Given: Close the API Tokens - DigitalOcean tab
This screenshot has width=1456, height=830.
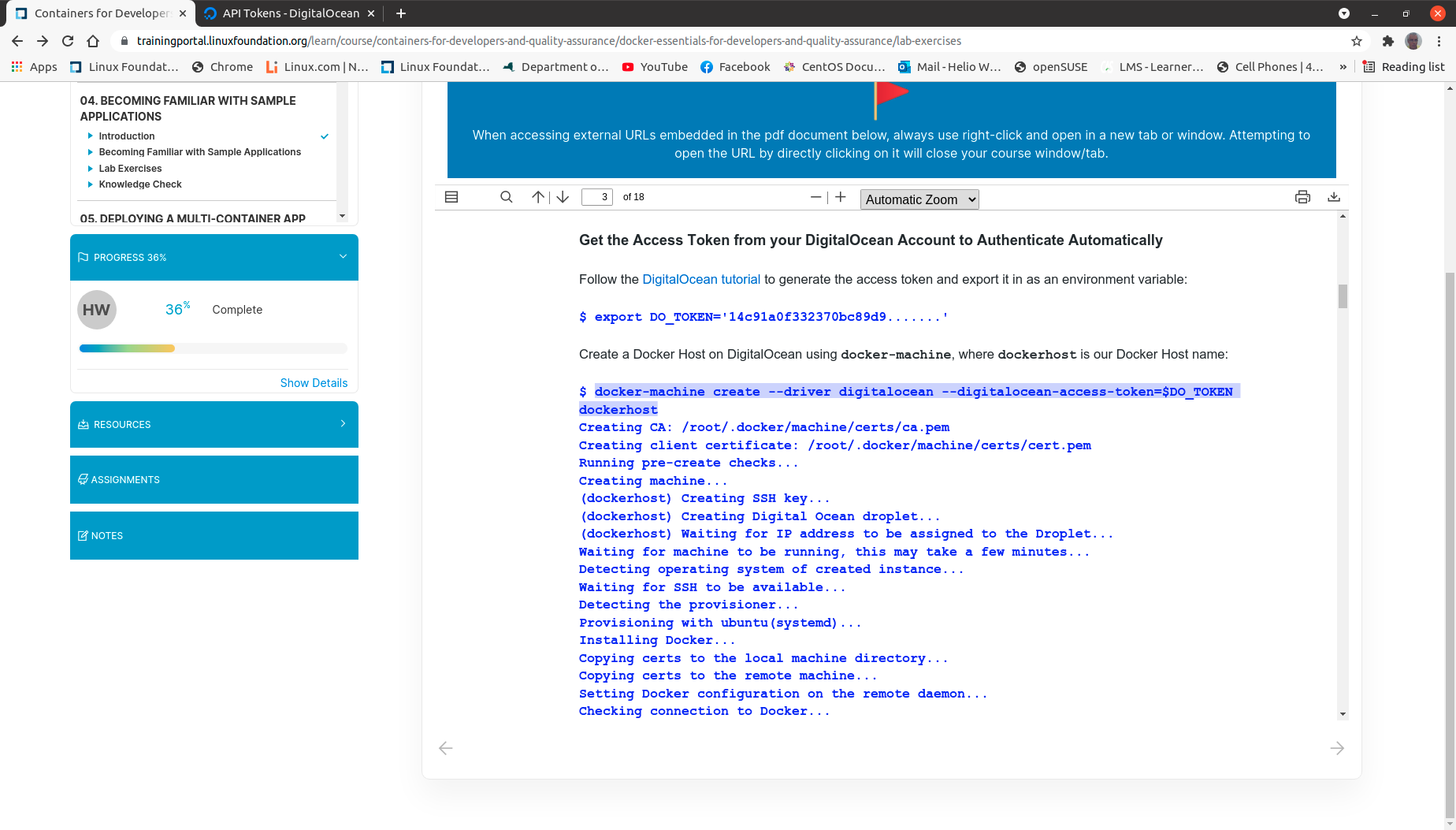Looking at the screenshot, I should [371, 13].
